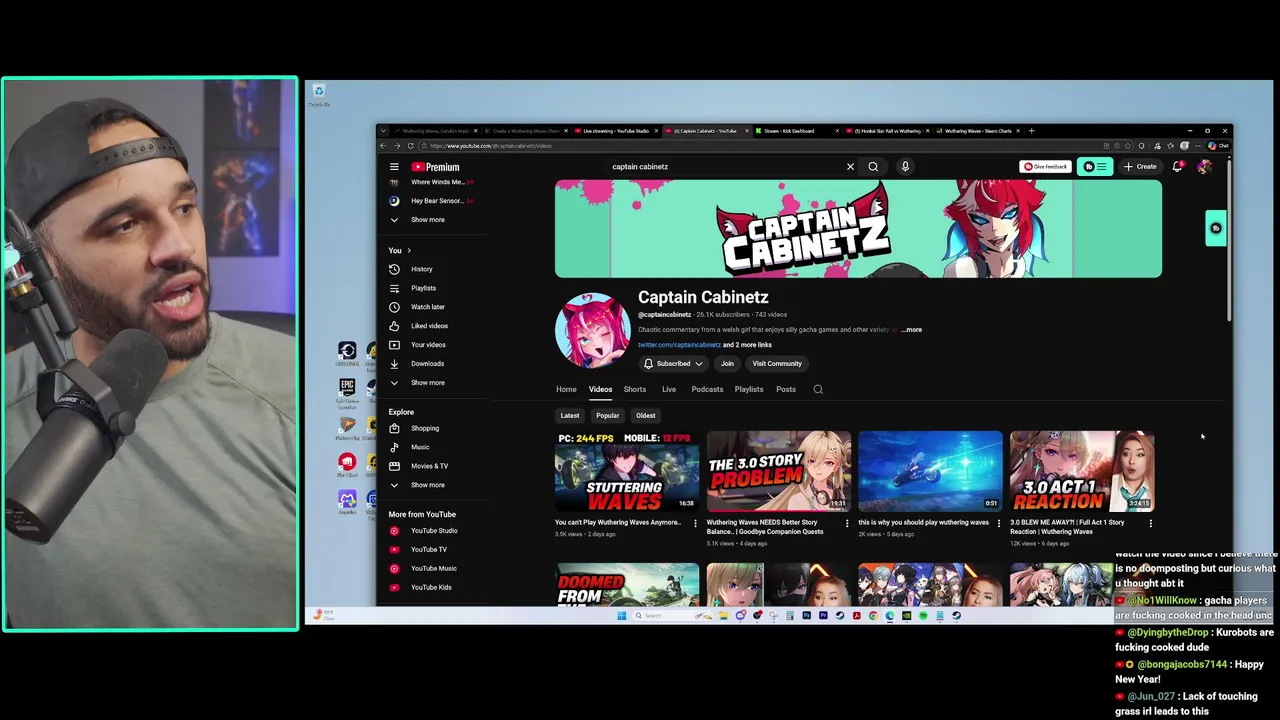Click the Visit Community button
This screenshot has height=720, width=1280.
[x=777, y=364]
